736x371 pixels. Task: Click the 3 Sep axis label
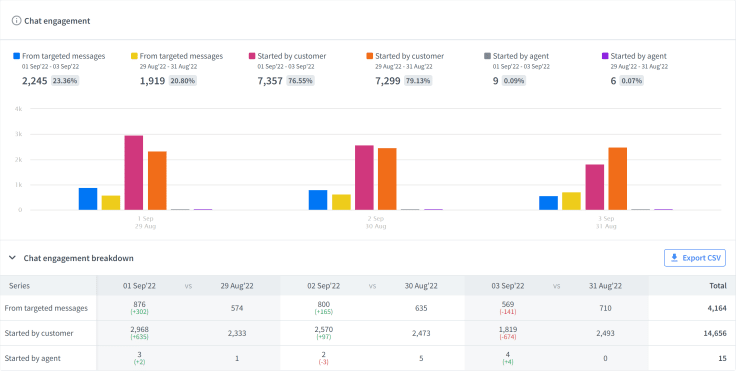(606, 218)
